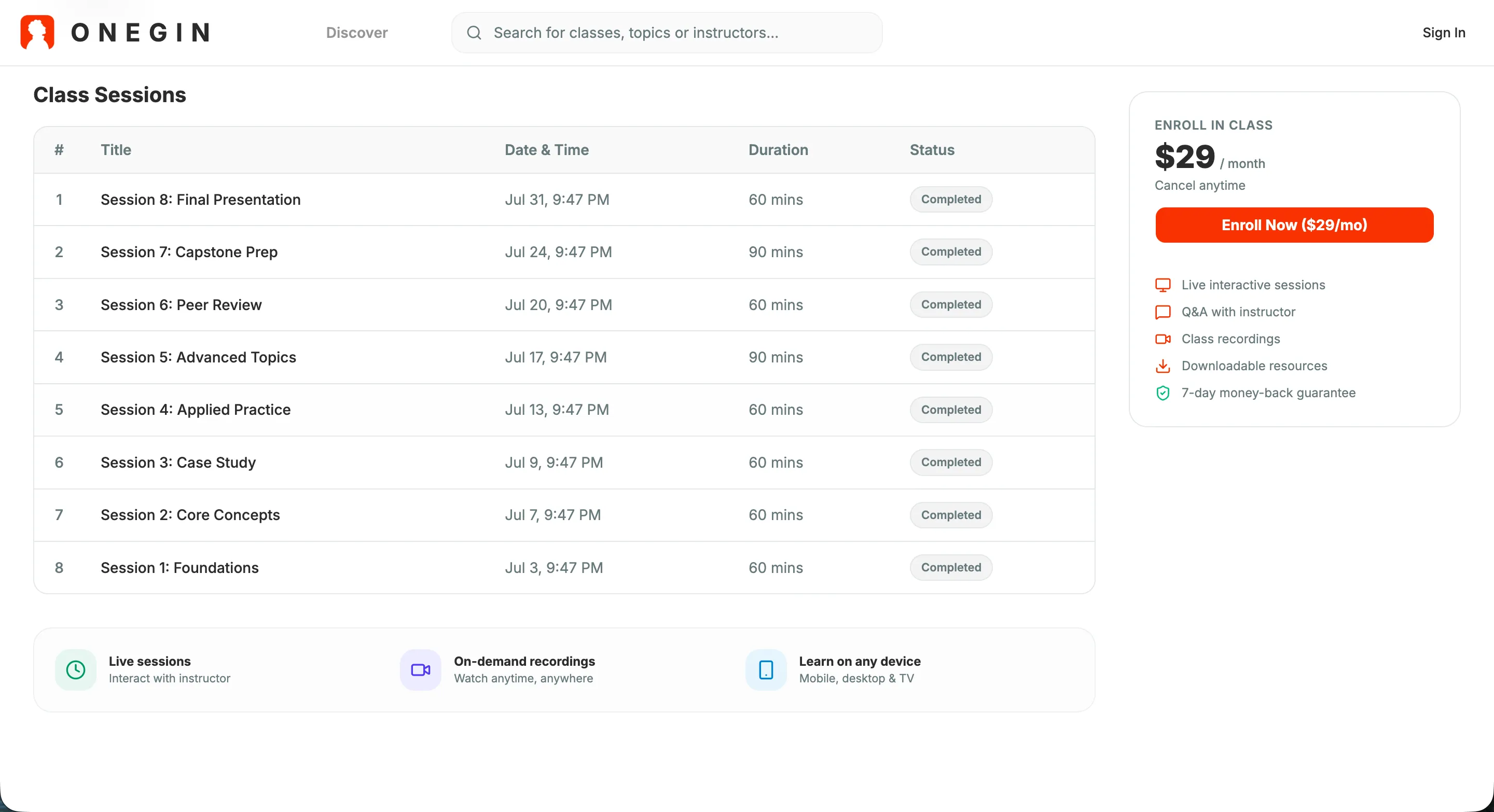The height and width of the screenshot is (812, 1494).
Task: Click the 90 mins duration for Session 5
Action: pos(776,357)
